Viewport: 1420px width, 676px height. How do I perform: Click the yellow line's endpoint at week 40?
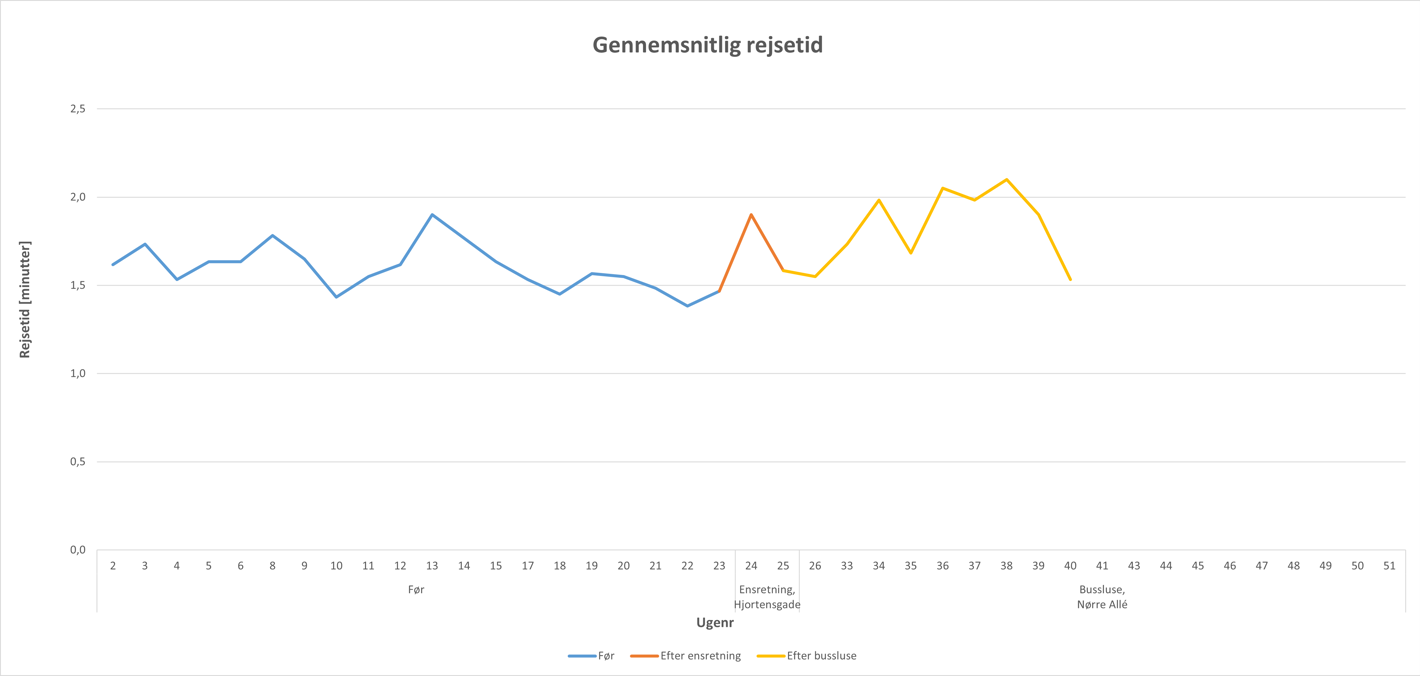coord(1070,279)
